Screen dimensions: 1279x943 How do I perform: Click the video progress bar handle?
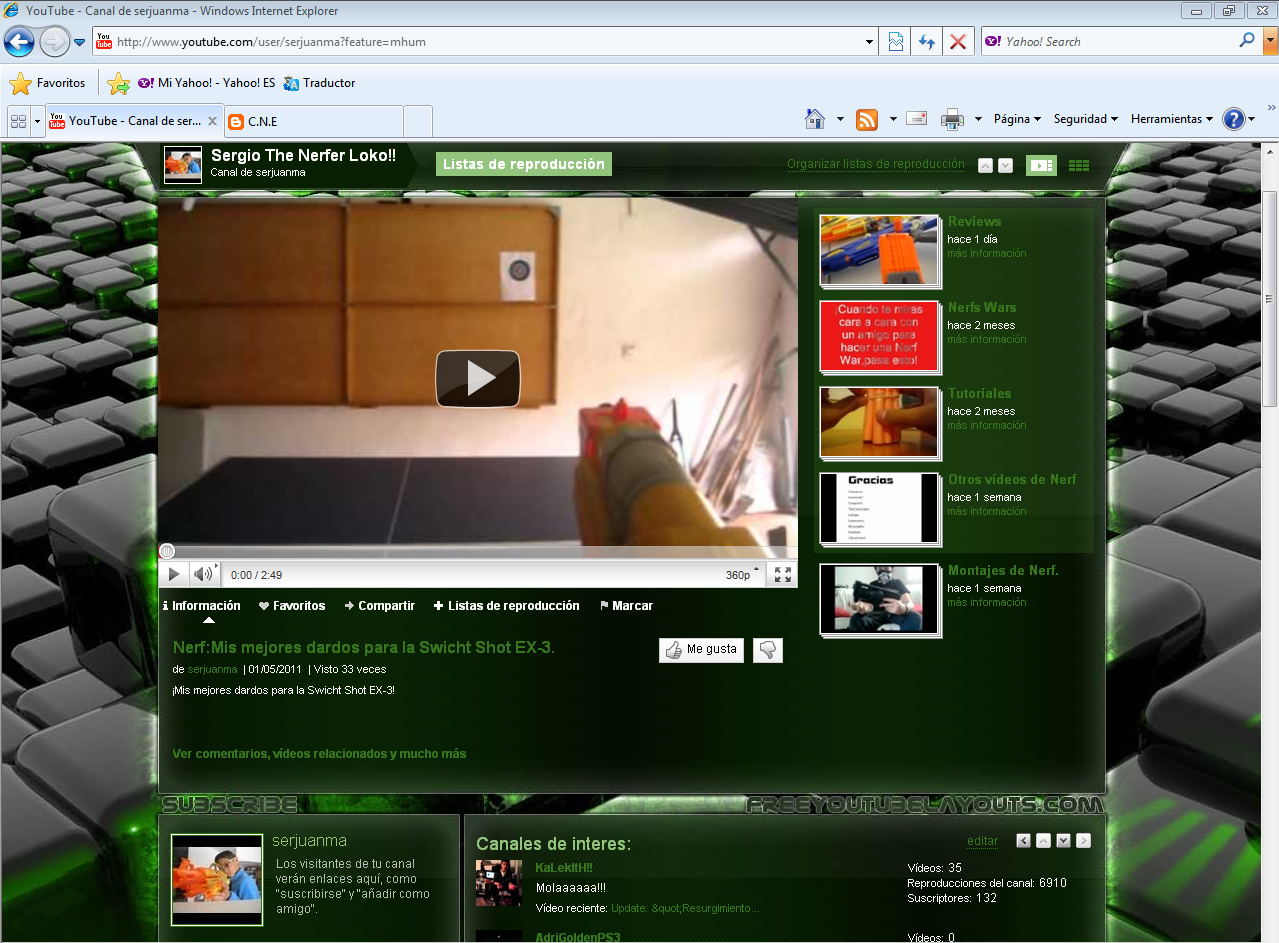167,551
